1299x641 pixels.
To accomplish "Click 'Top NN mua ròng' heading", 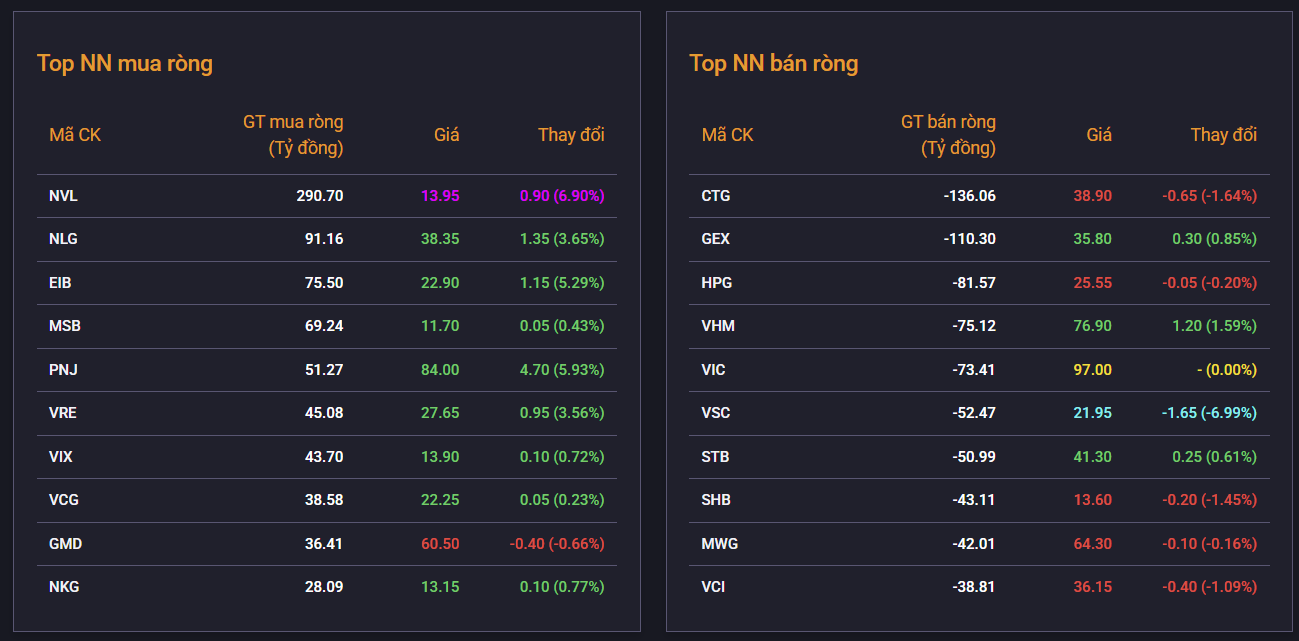I will coord(125,63).
